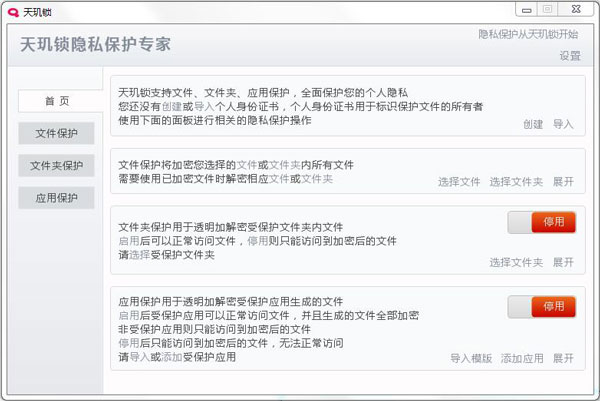600x401 pixels.
Task: Close the 天玑锁 window
Action: click(x=576, y=10)
